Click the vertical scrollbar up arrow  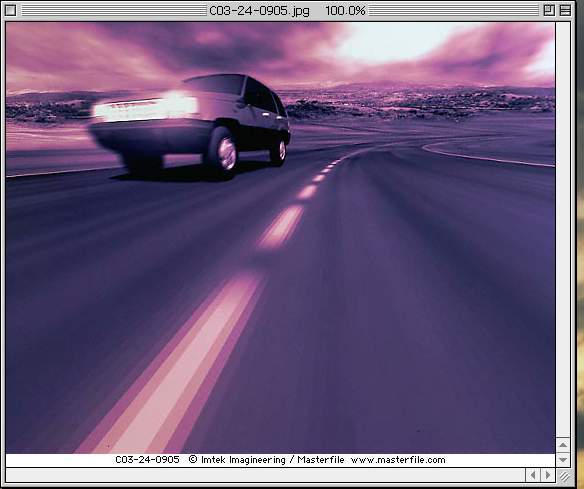coord(563,445)
